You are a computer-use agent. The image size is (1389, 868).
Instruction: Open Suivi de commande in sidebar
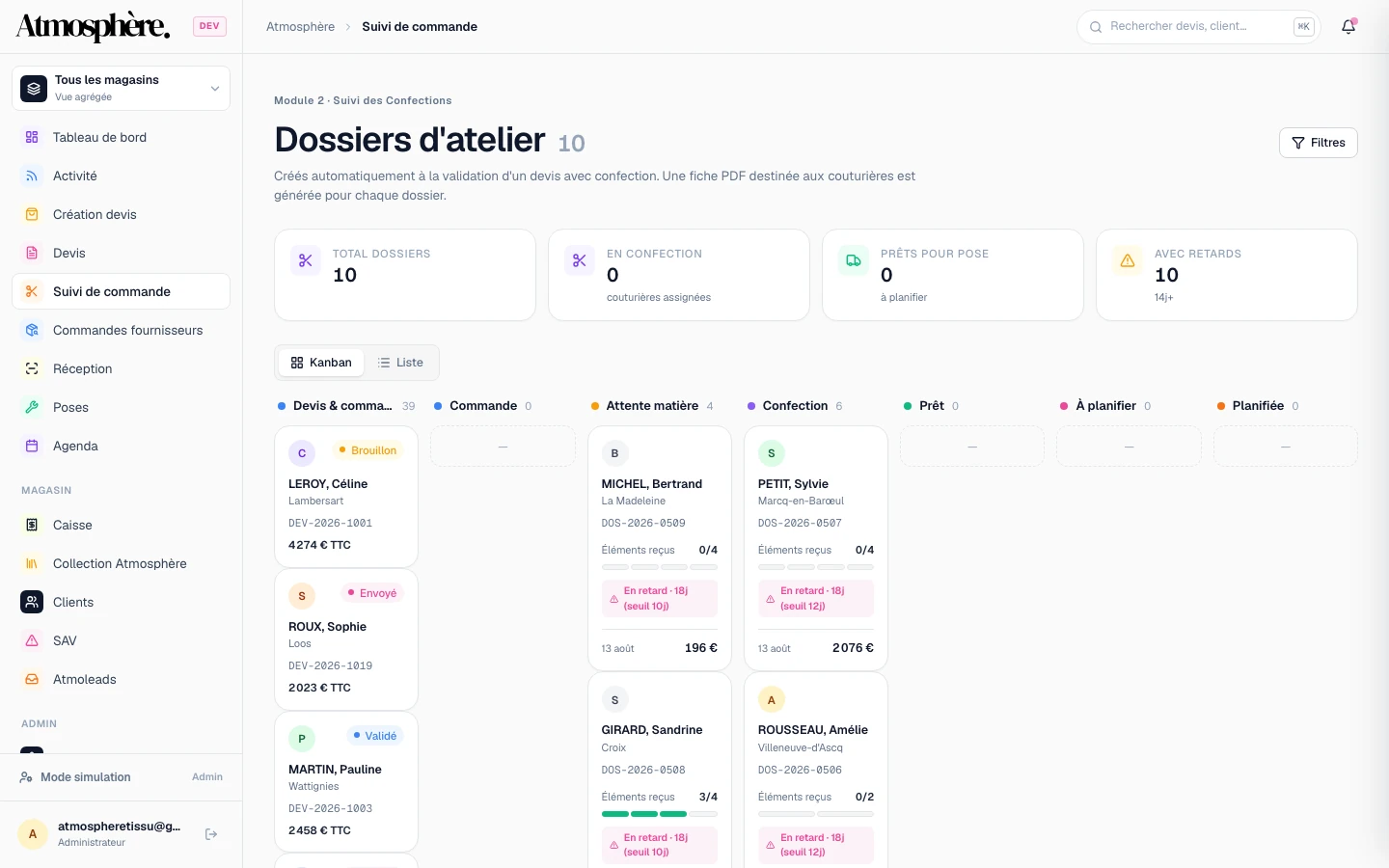click(122, 291)
